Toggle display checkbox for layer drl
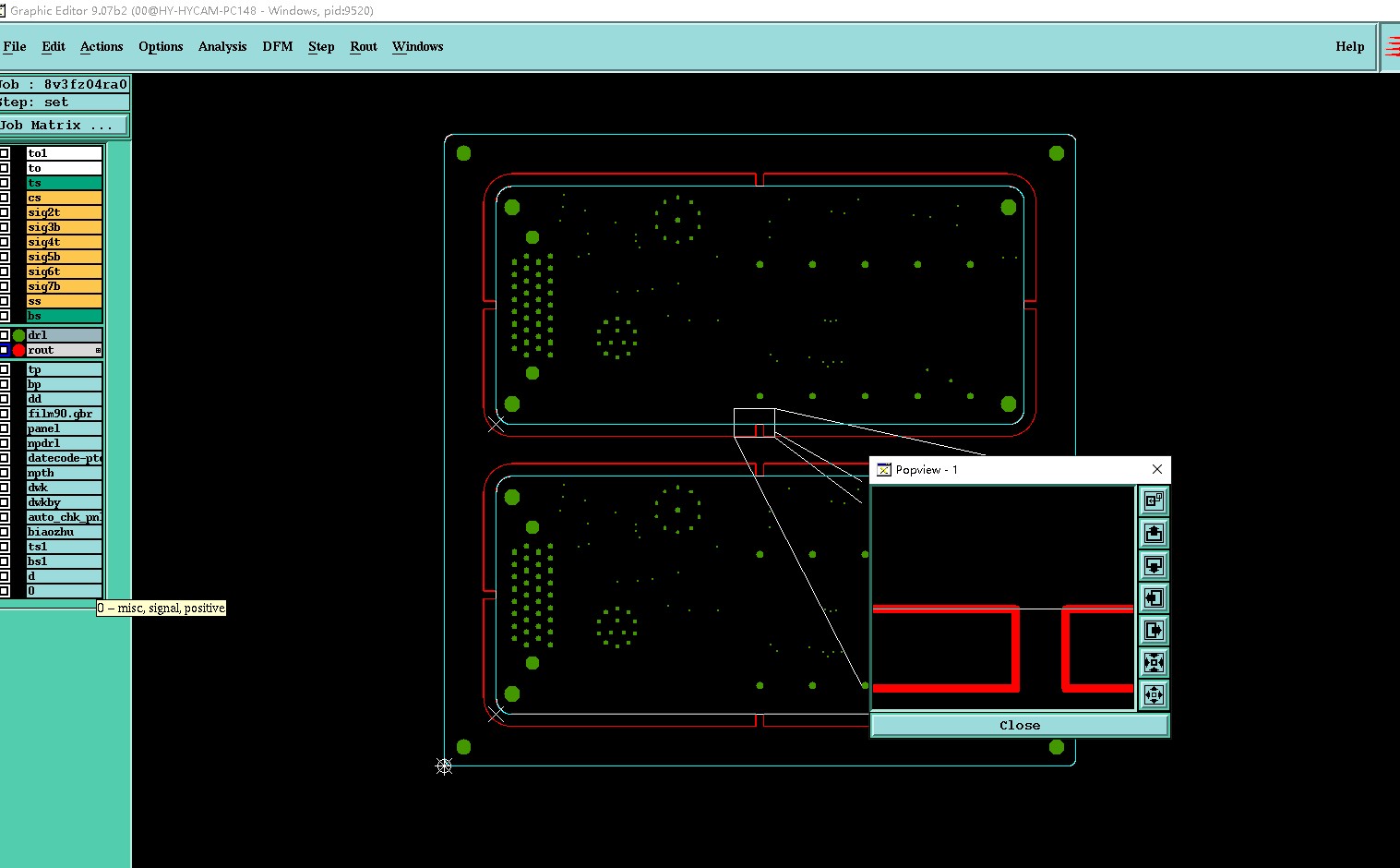Image resolution: width=1400 pixels, height=868 pixels. coord(5,335)
